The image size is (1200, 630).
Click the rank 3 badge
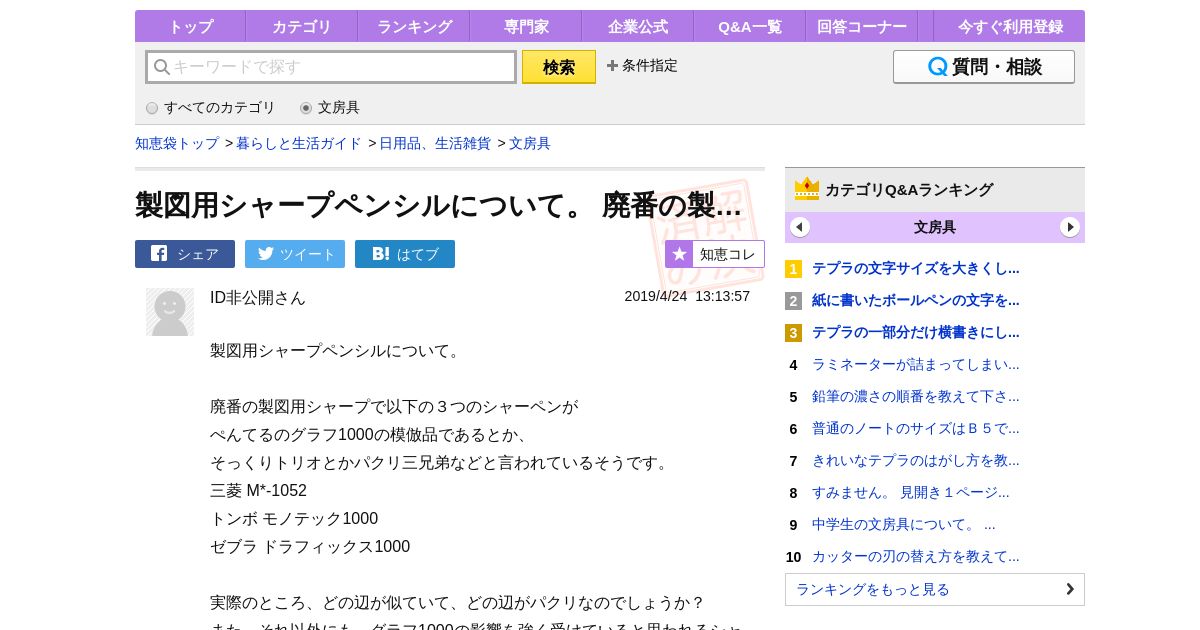coord(793,333)
